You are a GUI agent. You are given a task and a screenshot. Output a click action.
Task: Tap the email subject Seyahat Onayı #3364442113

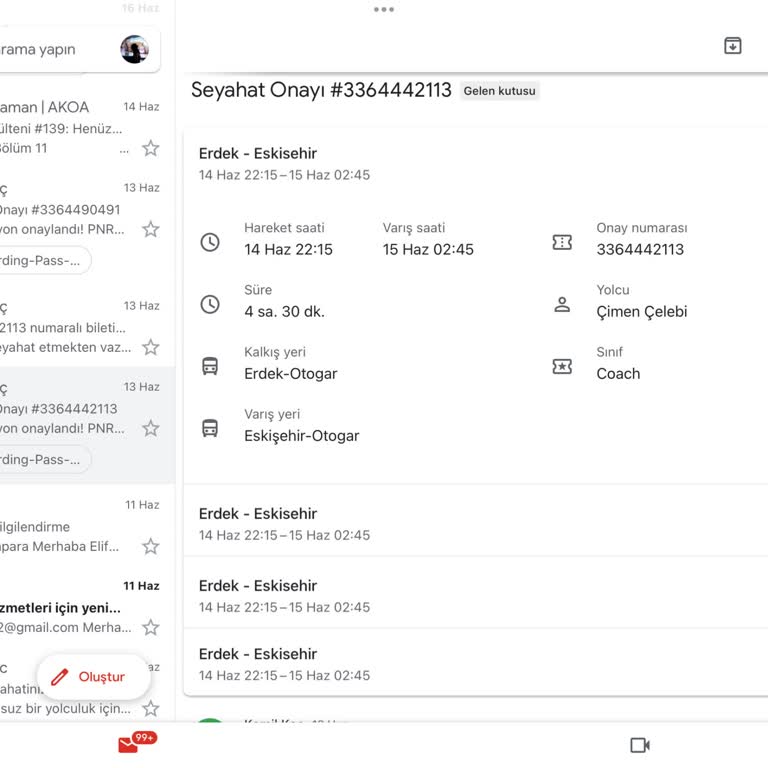click(321, 90)
